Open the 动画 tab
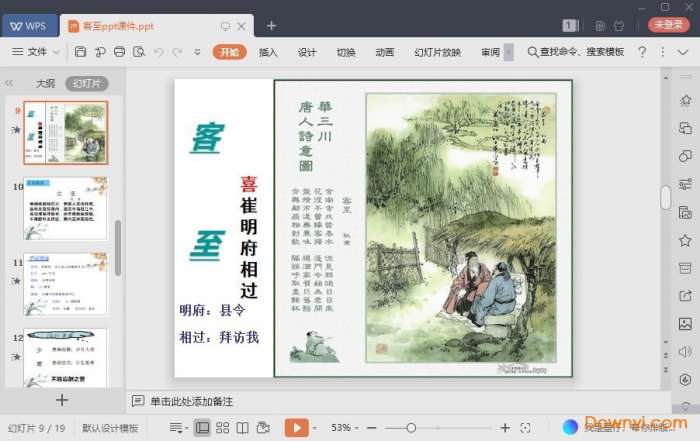Image resolution: width=700 pixels, height=441 pixels. [384, 52]
